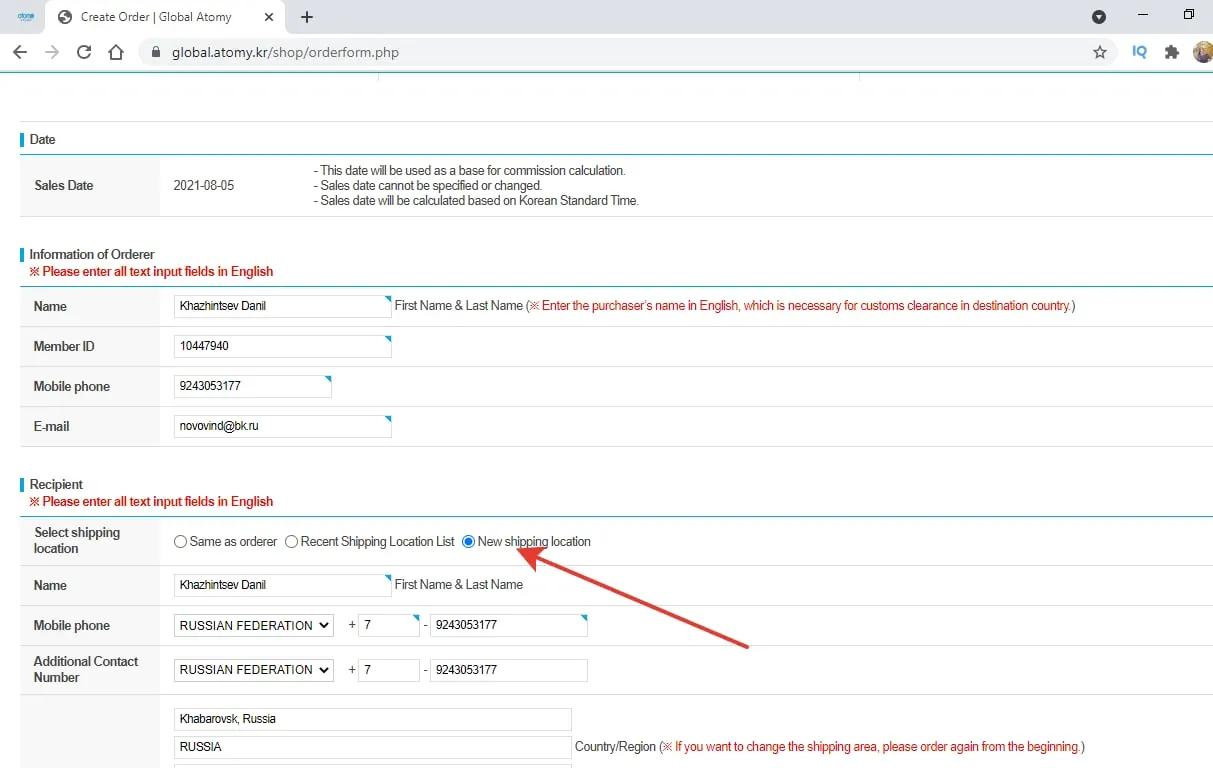Click the Member ID input field
1213x768 pixels.
[282, 346]
